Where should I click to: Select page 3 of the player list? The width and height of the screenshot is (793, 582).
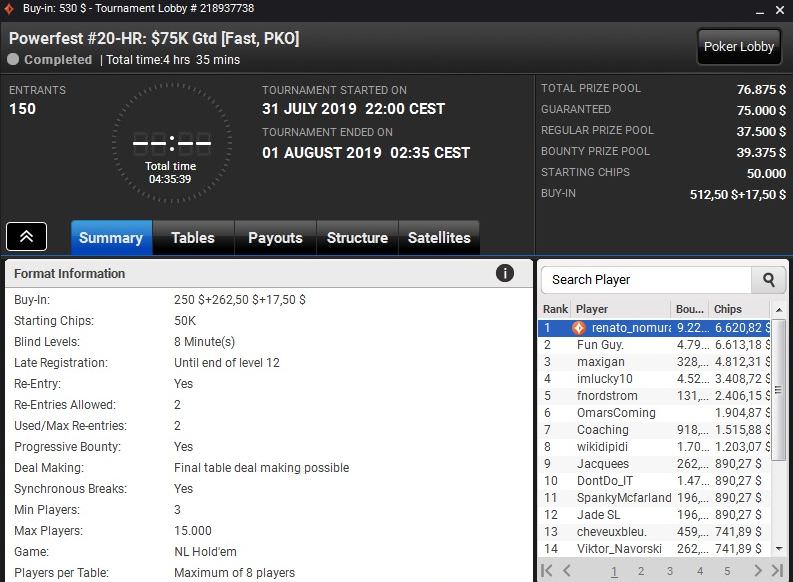tap(670, 571)
